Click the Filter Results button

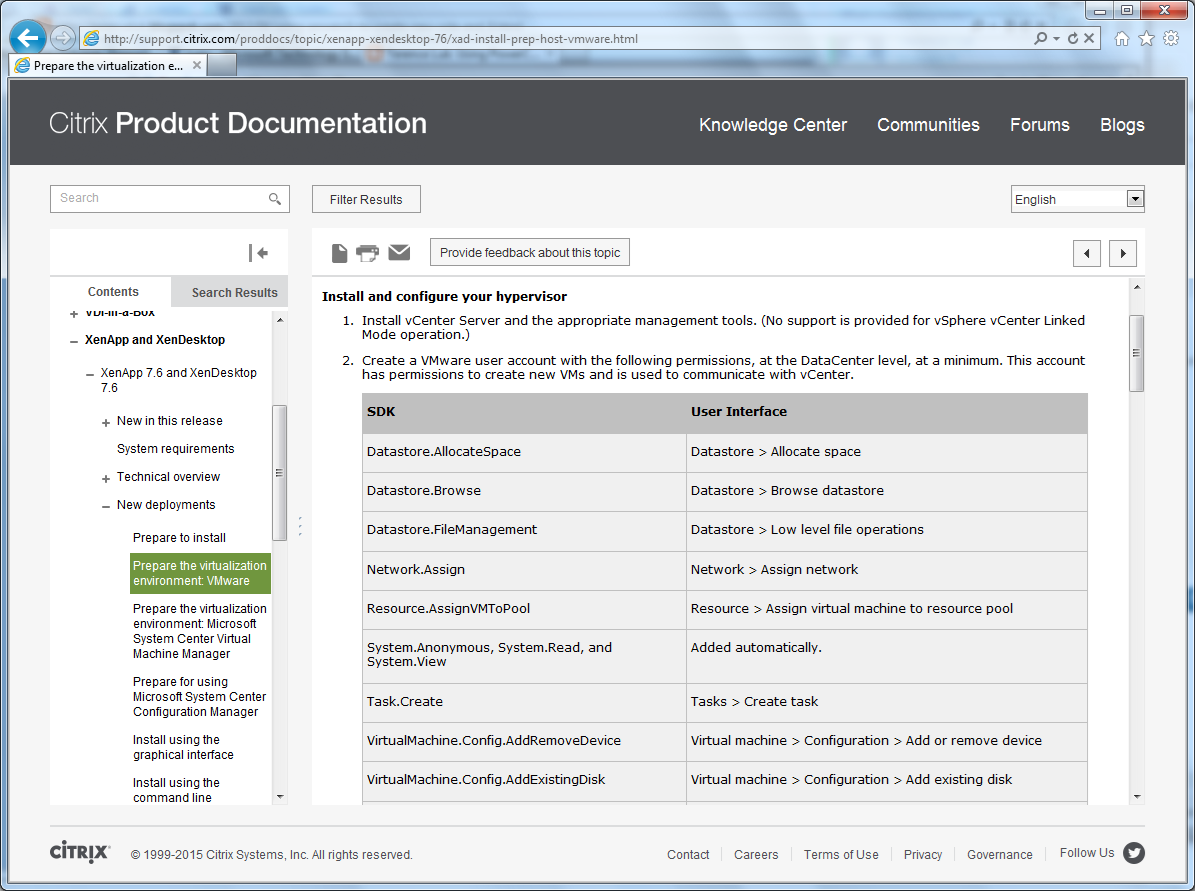366,199
